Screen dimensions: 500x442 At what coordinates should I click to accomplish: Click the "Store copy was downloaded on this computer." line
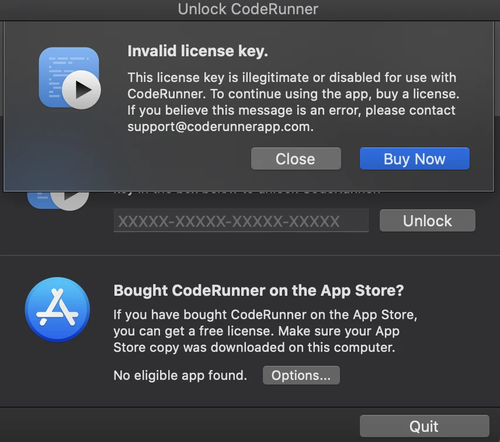pos(254,347)
